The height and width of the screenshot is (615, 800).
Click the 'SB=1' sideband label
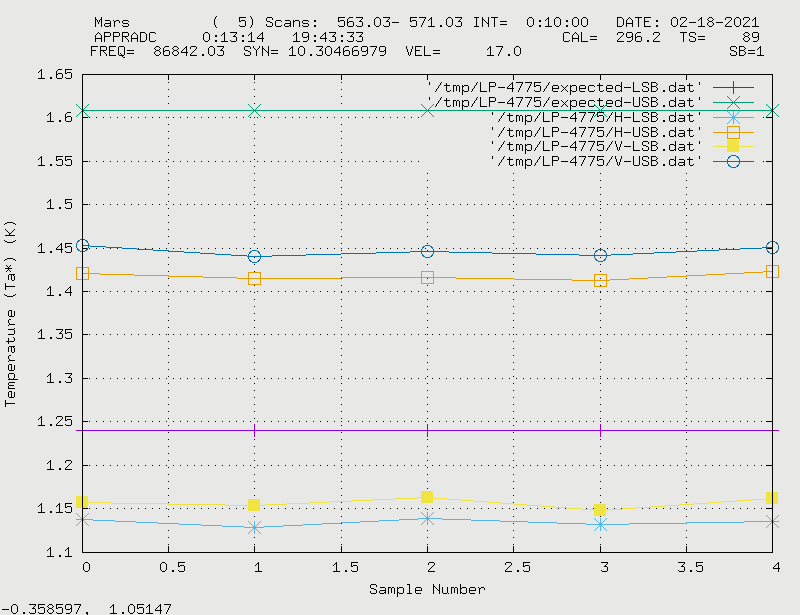746,52
